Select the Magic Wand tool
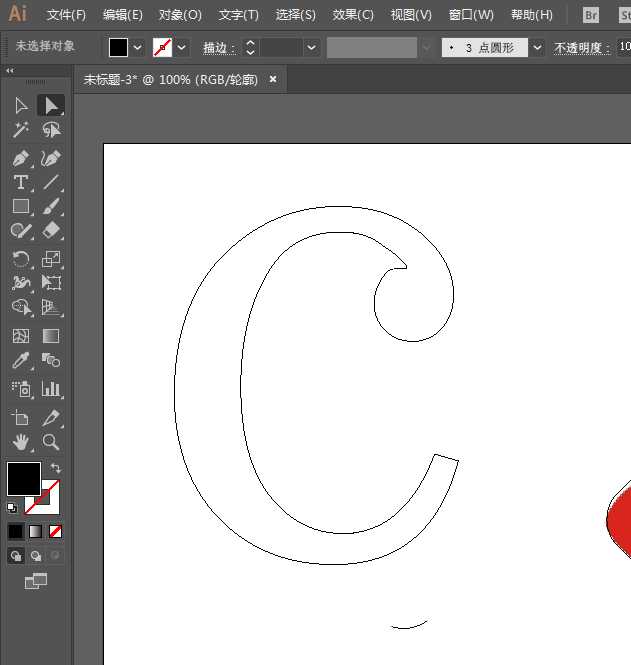Screen dimensions: 631x665 pyautogui.click(x=20, y=130)
